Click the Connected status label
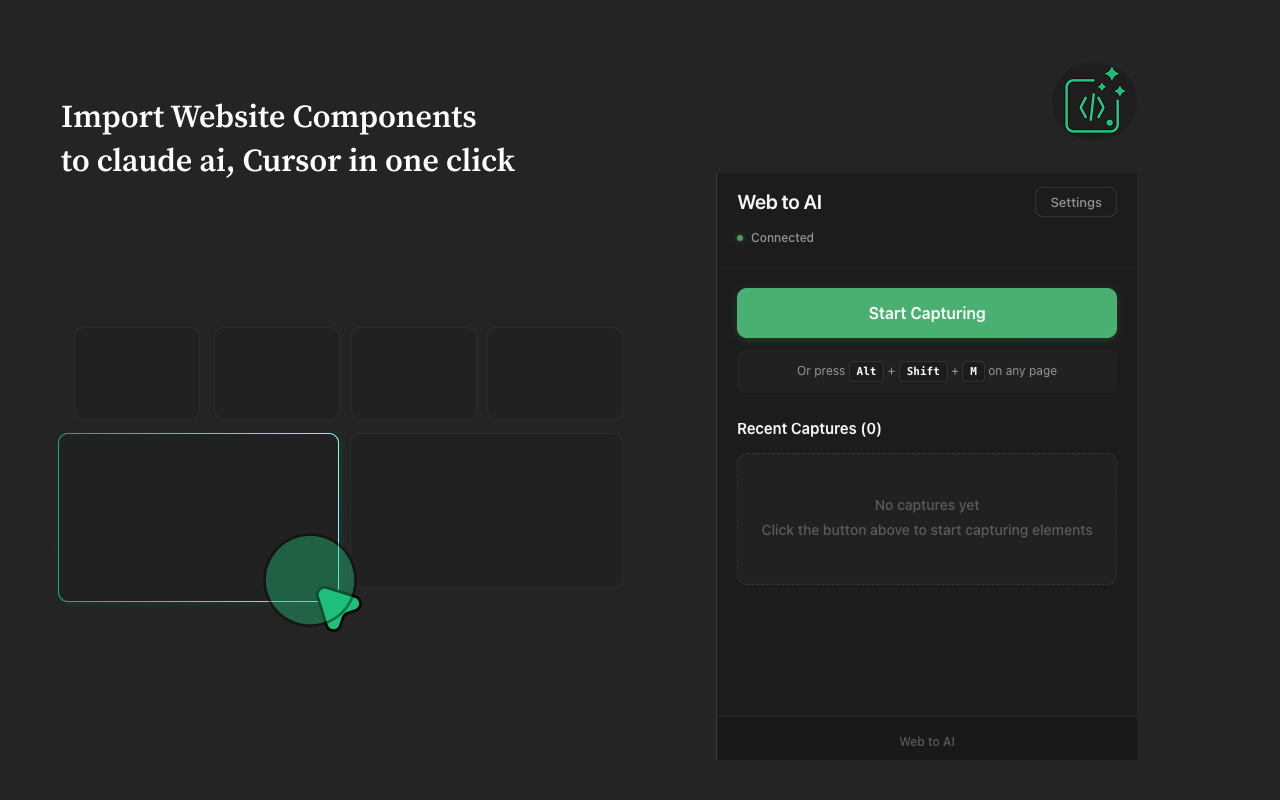Image resolution: width=1280 pixels, height=800 pixels. (782, 238)
